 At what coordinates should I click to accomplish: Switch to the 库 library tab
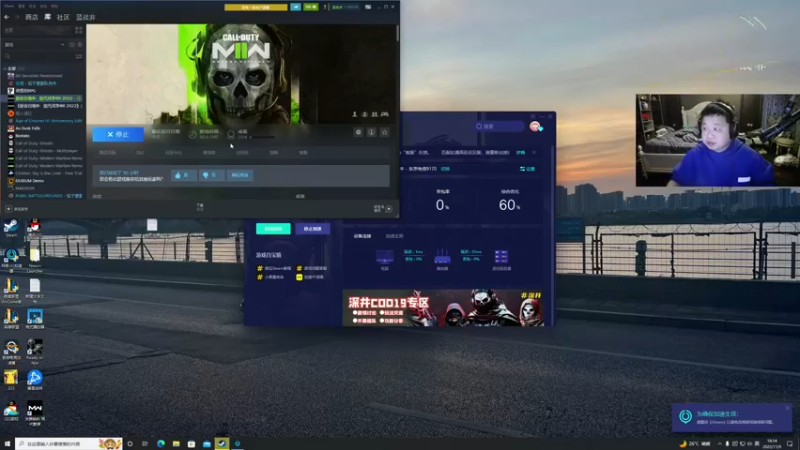coord(47,17)
